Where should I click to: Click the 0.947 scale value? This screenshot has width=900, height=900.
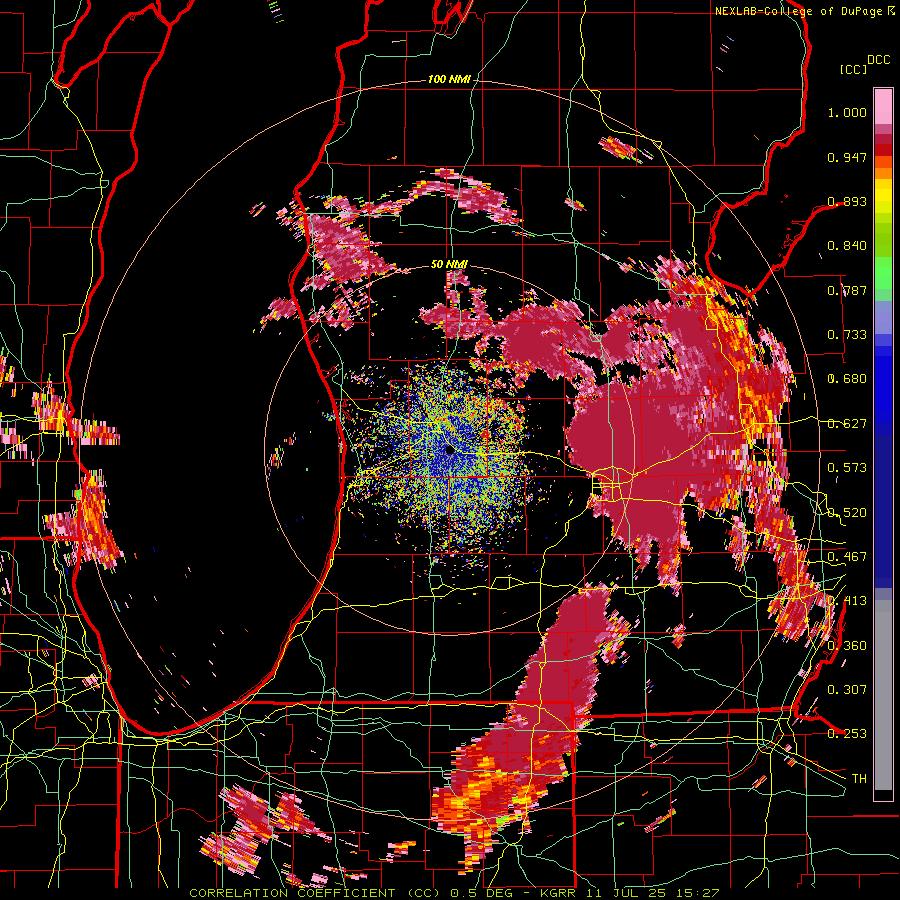[847, 157]
